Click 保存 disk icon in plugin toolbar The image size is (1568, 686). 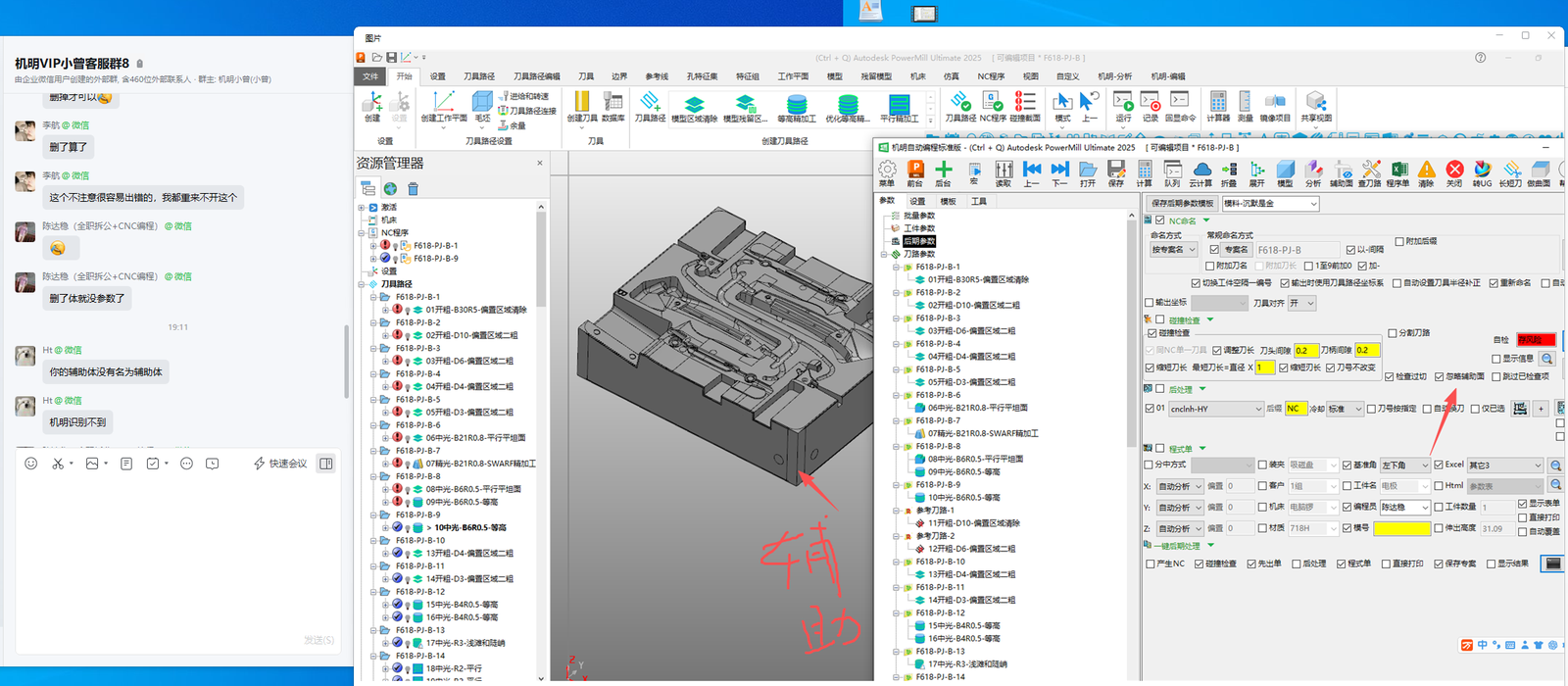(x=1116, y=170)
